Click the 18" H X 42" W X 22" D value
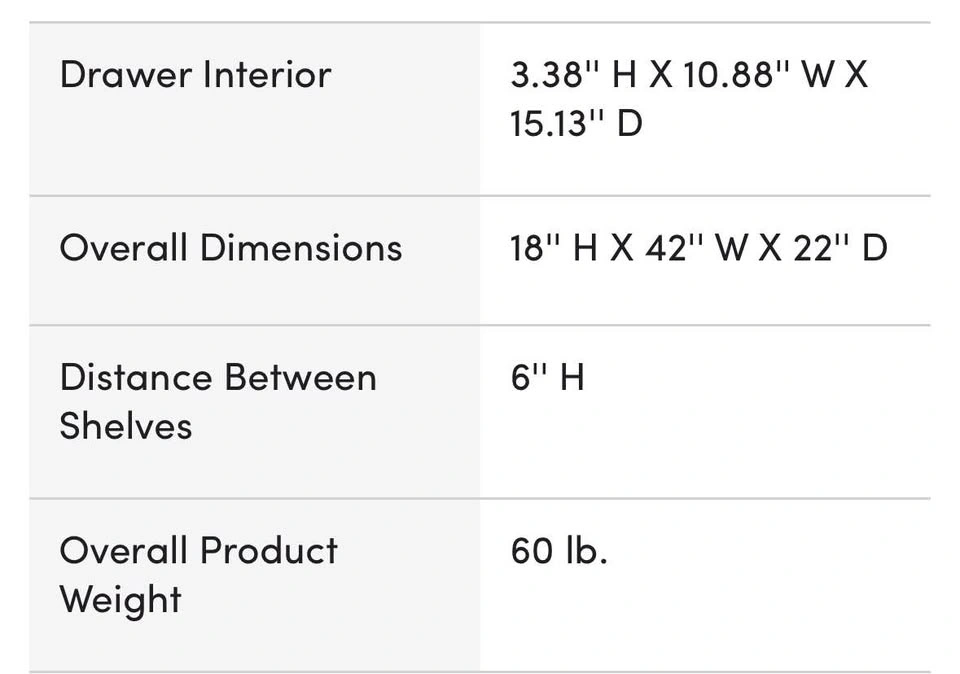 (699, 248)
